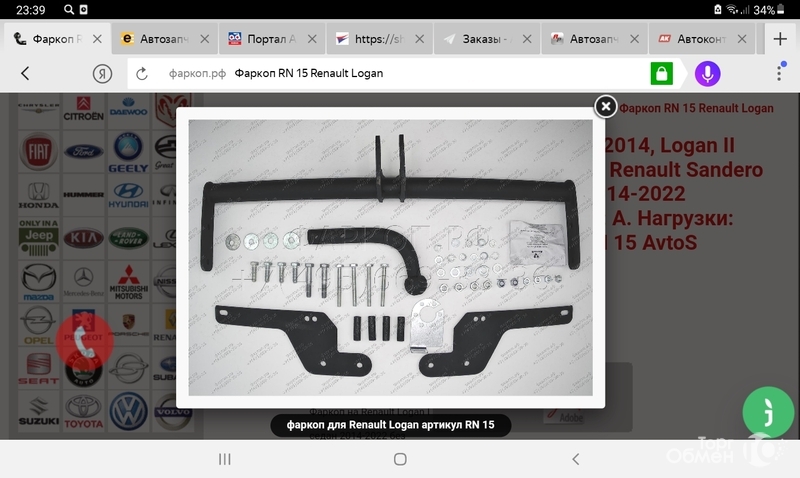The height and width of the screenshot is (478, 800).
Task: Tap the Mercedes-Benz brand logo
Action: [83, 282]
